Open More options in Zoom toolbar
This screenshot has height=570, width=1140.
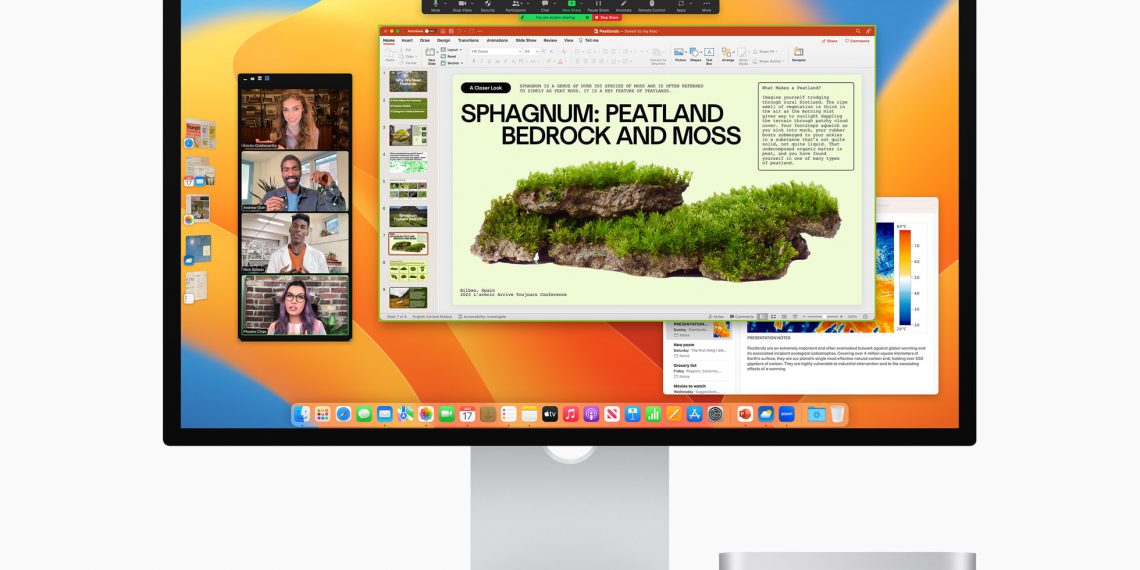tap(706, 6)
